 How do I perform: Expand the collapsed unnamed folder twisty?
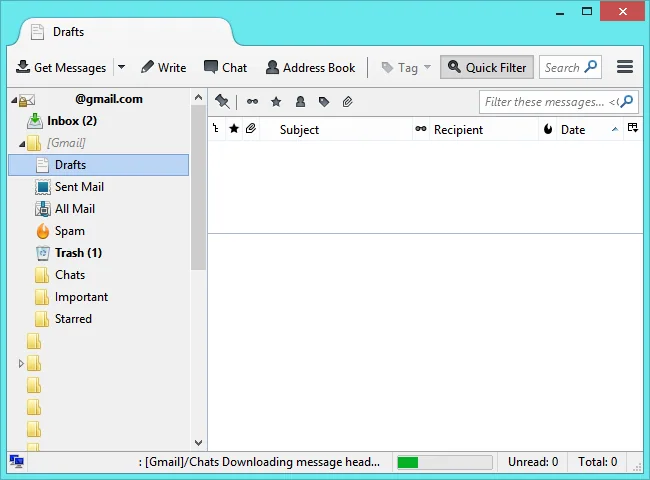click(21, 364)
